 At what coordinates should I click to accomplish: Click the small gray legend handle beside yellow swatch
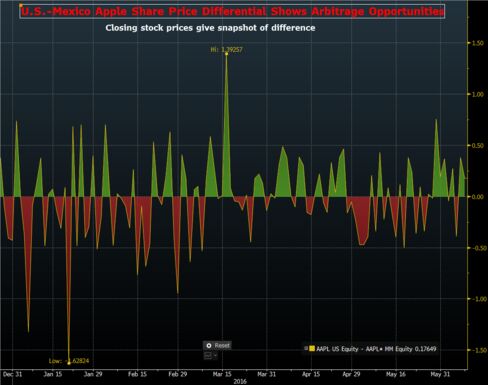[x=306, y=348]
